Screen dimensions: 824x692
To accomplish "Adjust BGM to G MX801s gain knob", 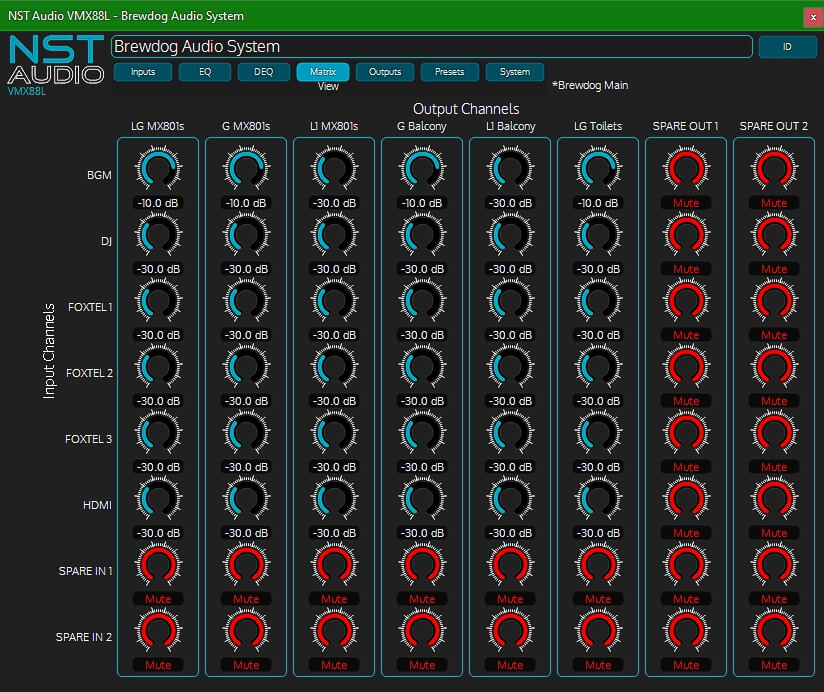I will [246, 169].
